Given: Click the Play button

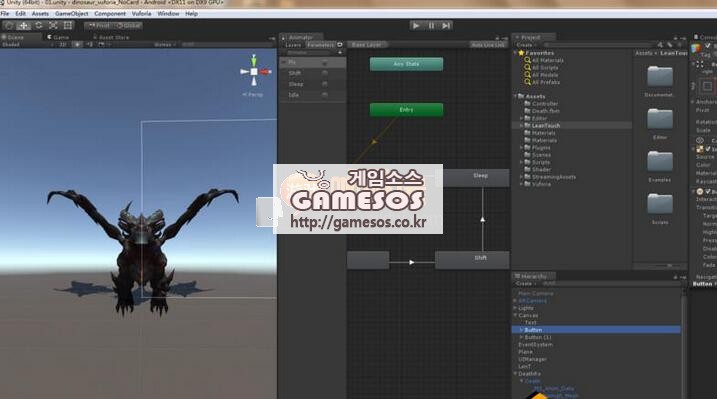Looking at the screenshot, I should (416, 26).
